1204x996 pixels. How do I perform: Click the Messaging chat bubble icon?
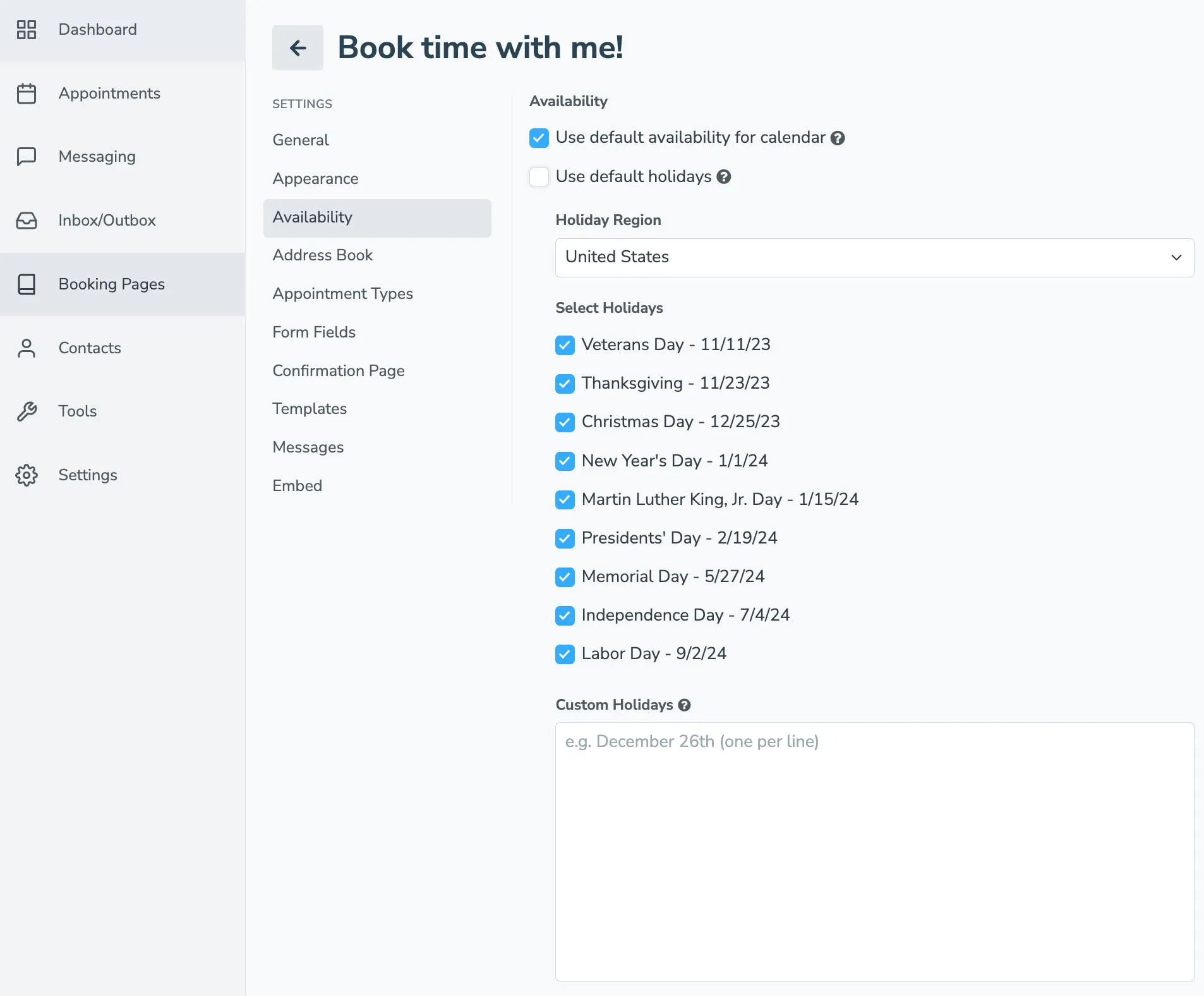[27, 157]
